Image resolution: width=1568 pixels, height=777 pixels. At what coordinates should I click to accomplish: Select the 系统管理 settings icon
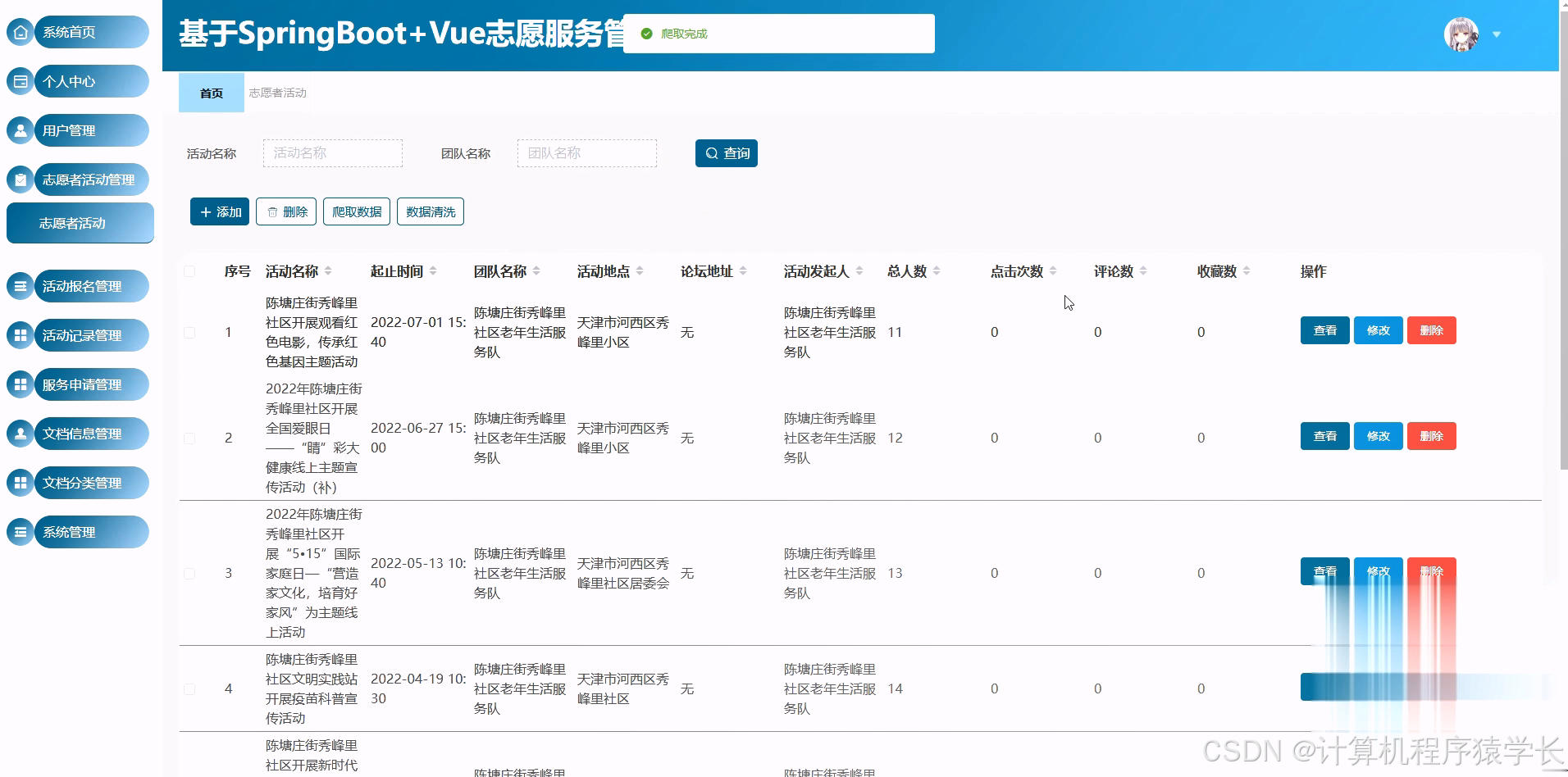pyautogui.click(x=20, y=532)
